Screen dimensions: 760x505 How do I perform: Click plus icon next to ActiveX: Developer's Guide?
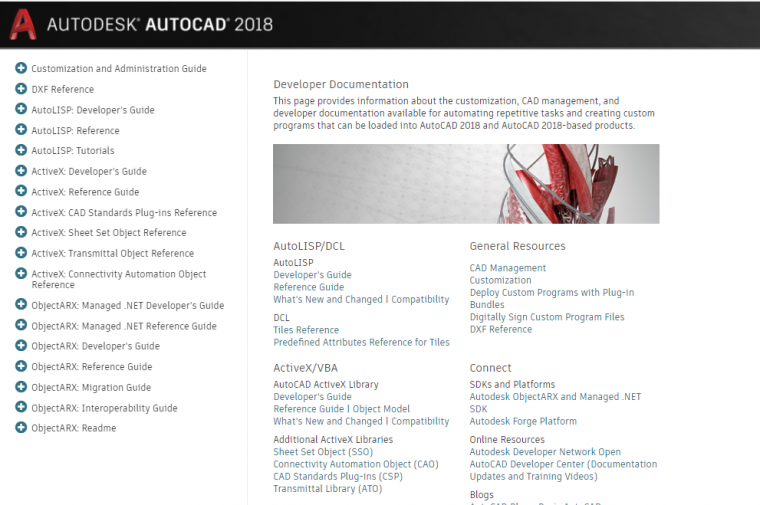[21, 171]
